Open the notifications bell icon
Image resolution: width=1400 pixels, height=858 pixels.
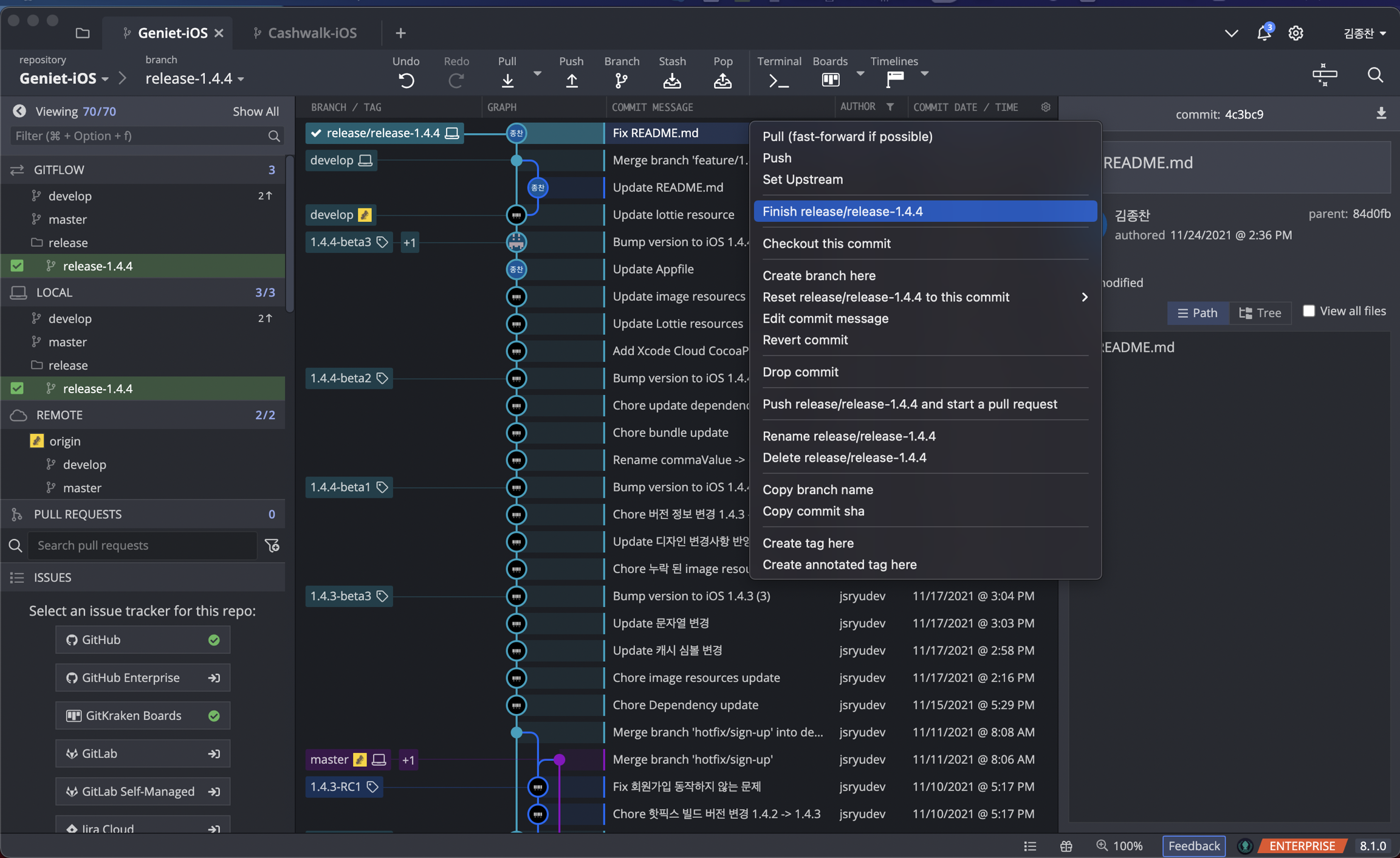(1264, 33)
